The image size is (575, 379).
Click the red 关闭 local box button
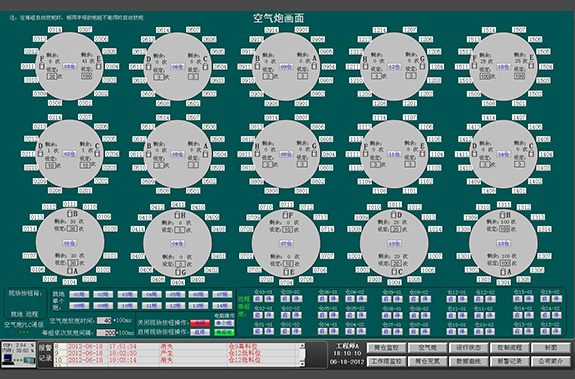pyautogui.click(x=200, y=323)
